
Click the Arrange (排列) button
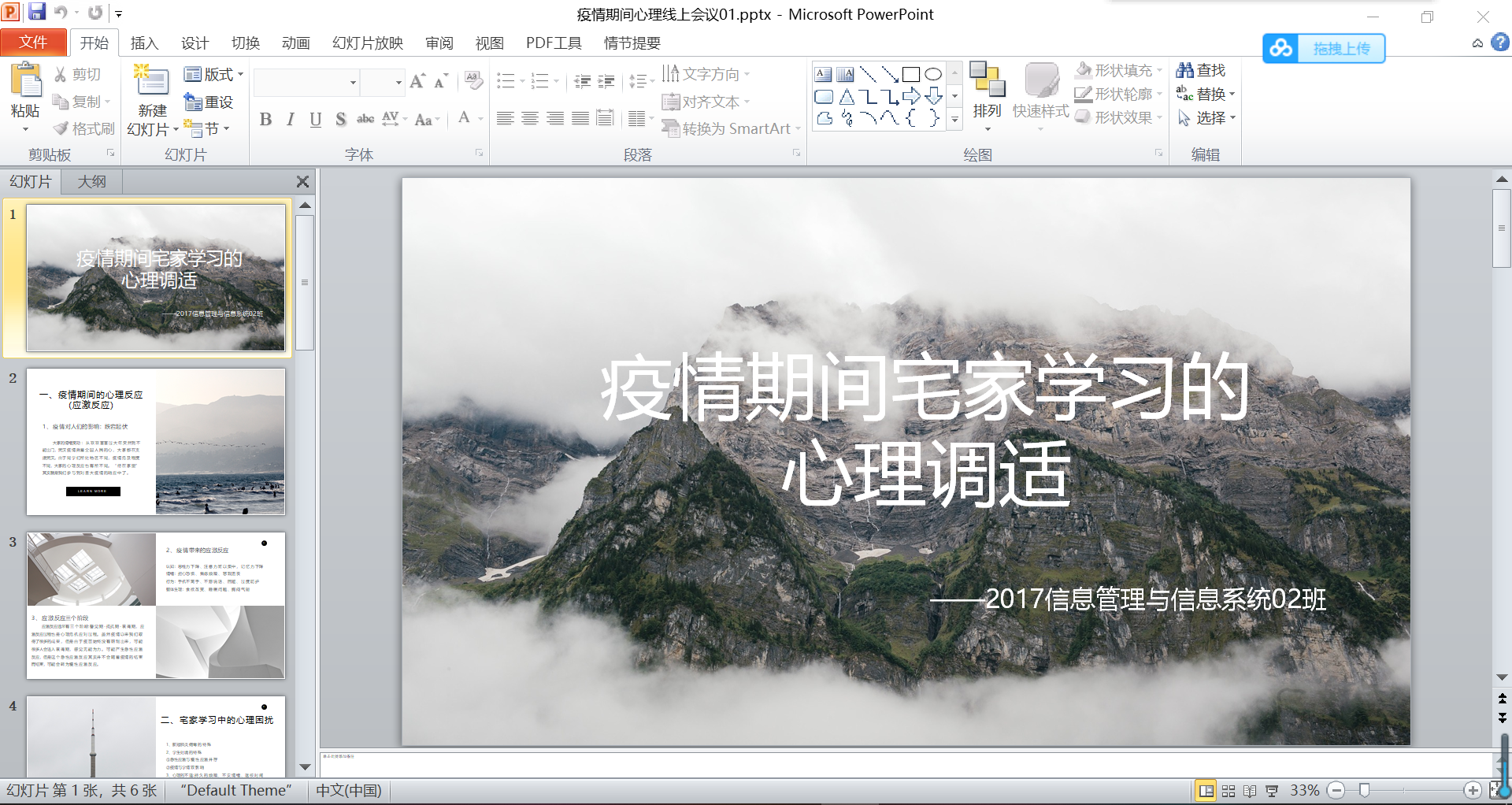pyautogui.click(x=987, y=95)
